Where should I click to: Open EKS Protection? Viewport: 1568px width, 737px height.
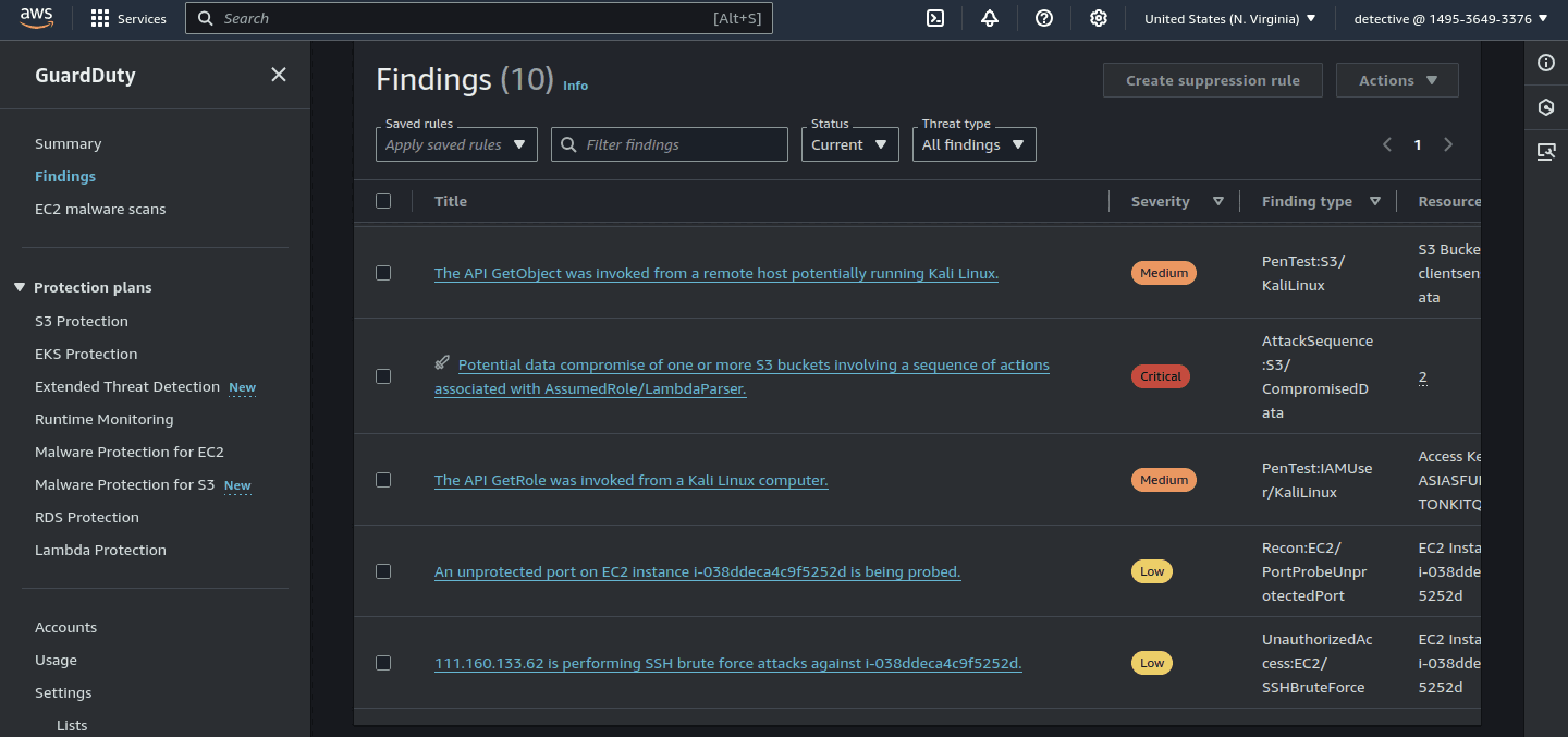pyautogui.click(x=86, y=354)
